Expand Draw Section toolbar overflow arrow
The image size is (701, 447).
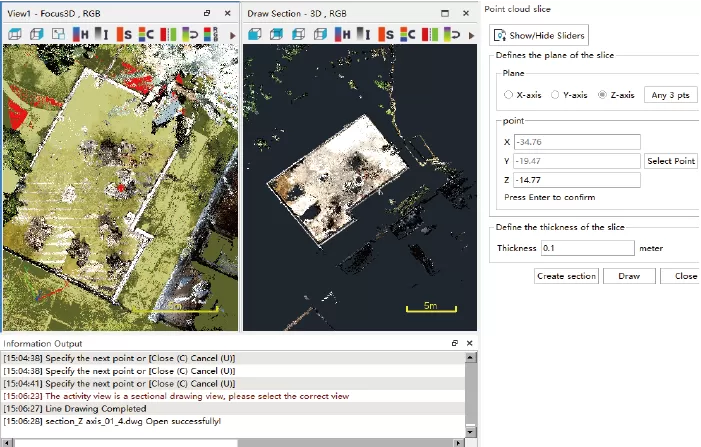[x=471, y=35]
